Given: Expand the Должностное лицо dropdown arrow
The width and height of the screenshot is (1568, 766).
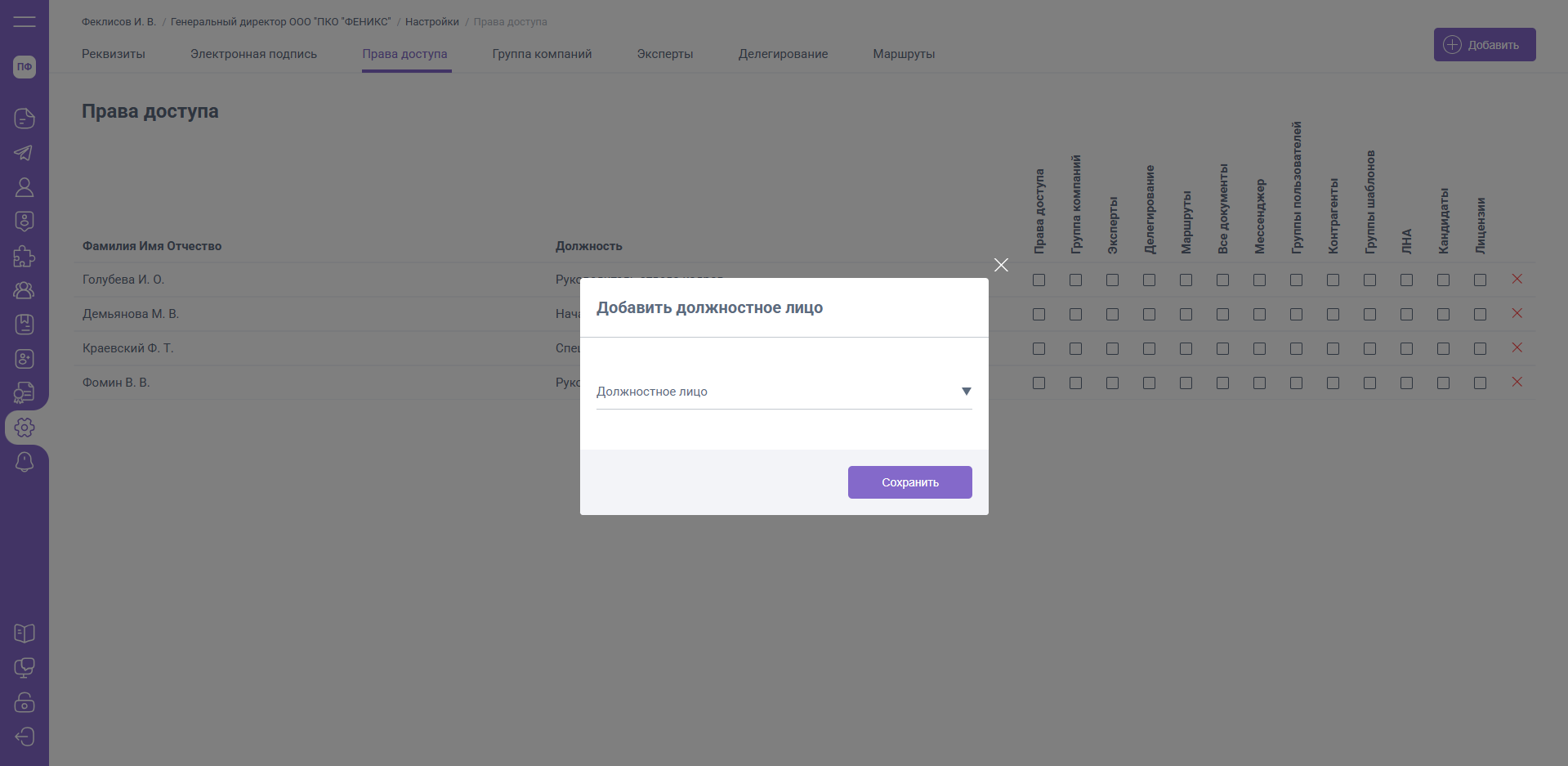Looking at the screenshot, I should 966,392.
